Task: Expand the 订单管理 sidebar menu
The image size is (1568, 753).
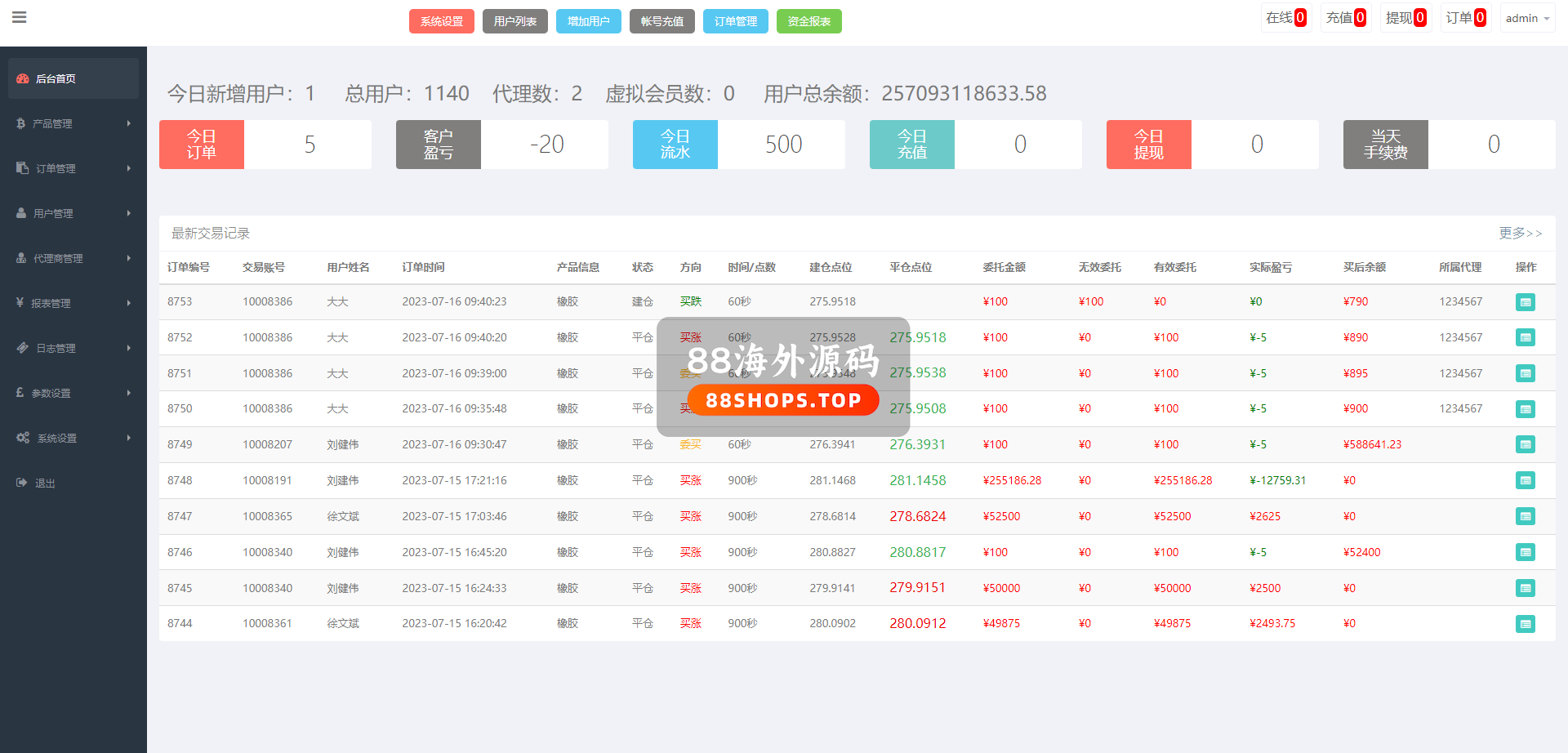Action: click(128, 168)
